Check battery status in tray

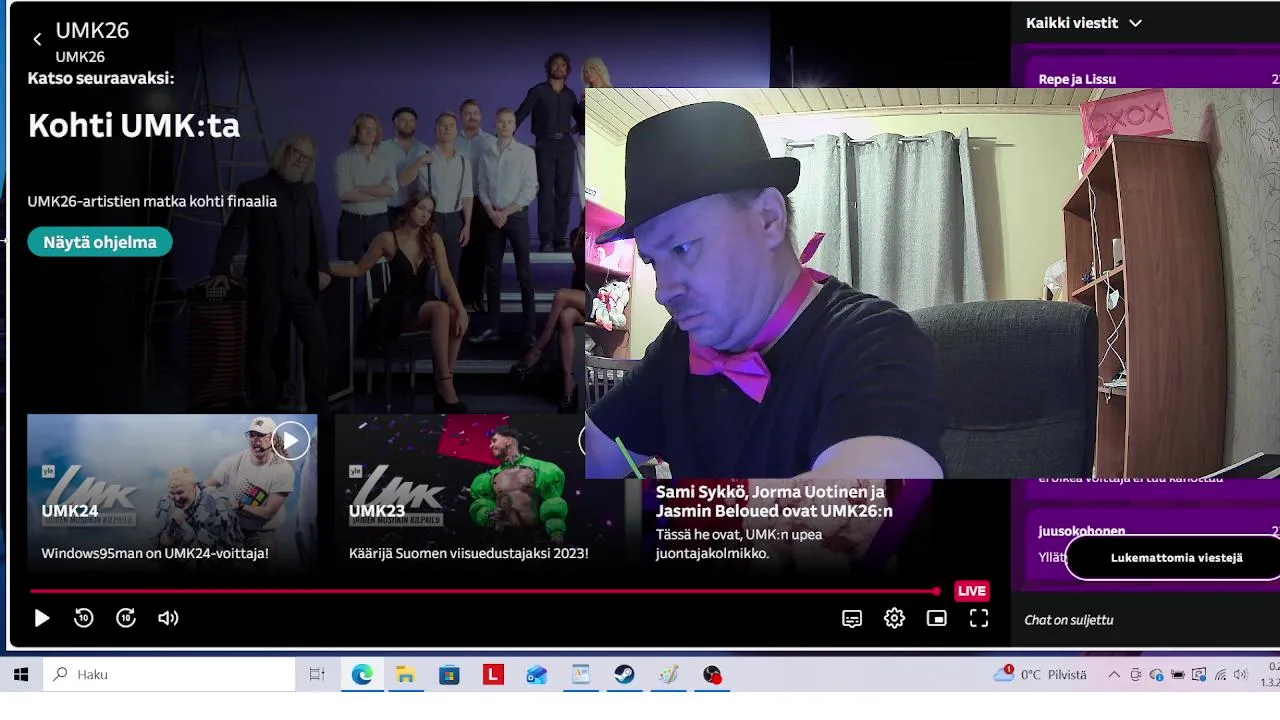coord(1178,675)
